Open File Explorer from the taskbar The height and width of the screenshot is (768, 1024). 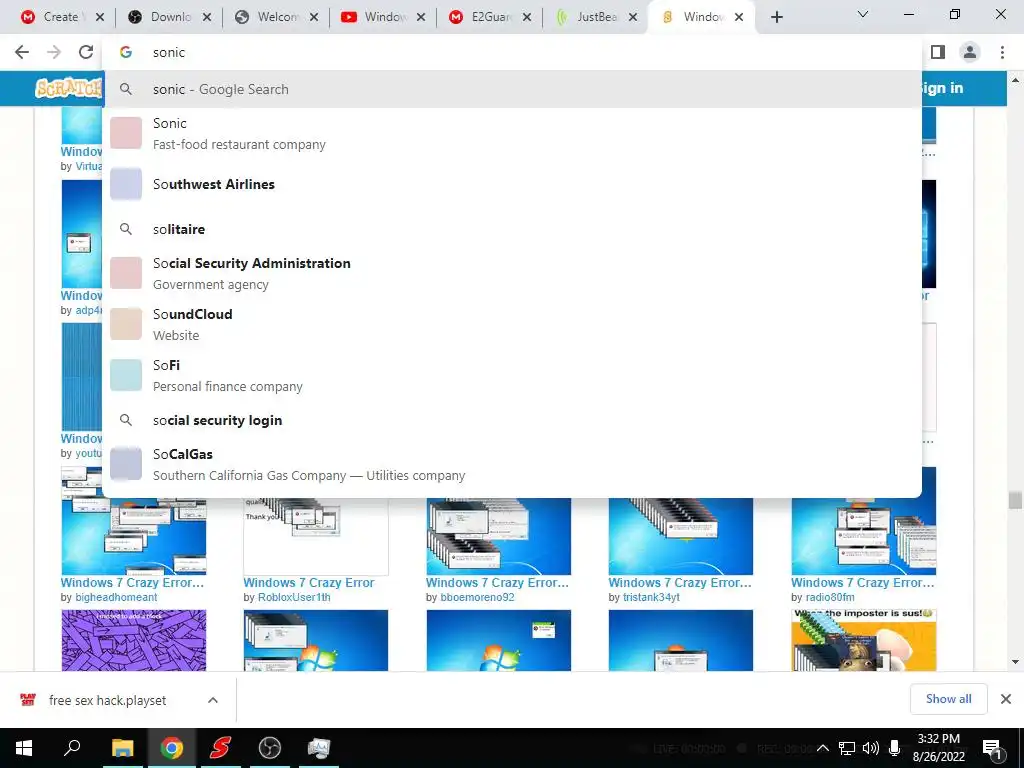pyautogui.click(x=122, y=748)
